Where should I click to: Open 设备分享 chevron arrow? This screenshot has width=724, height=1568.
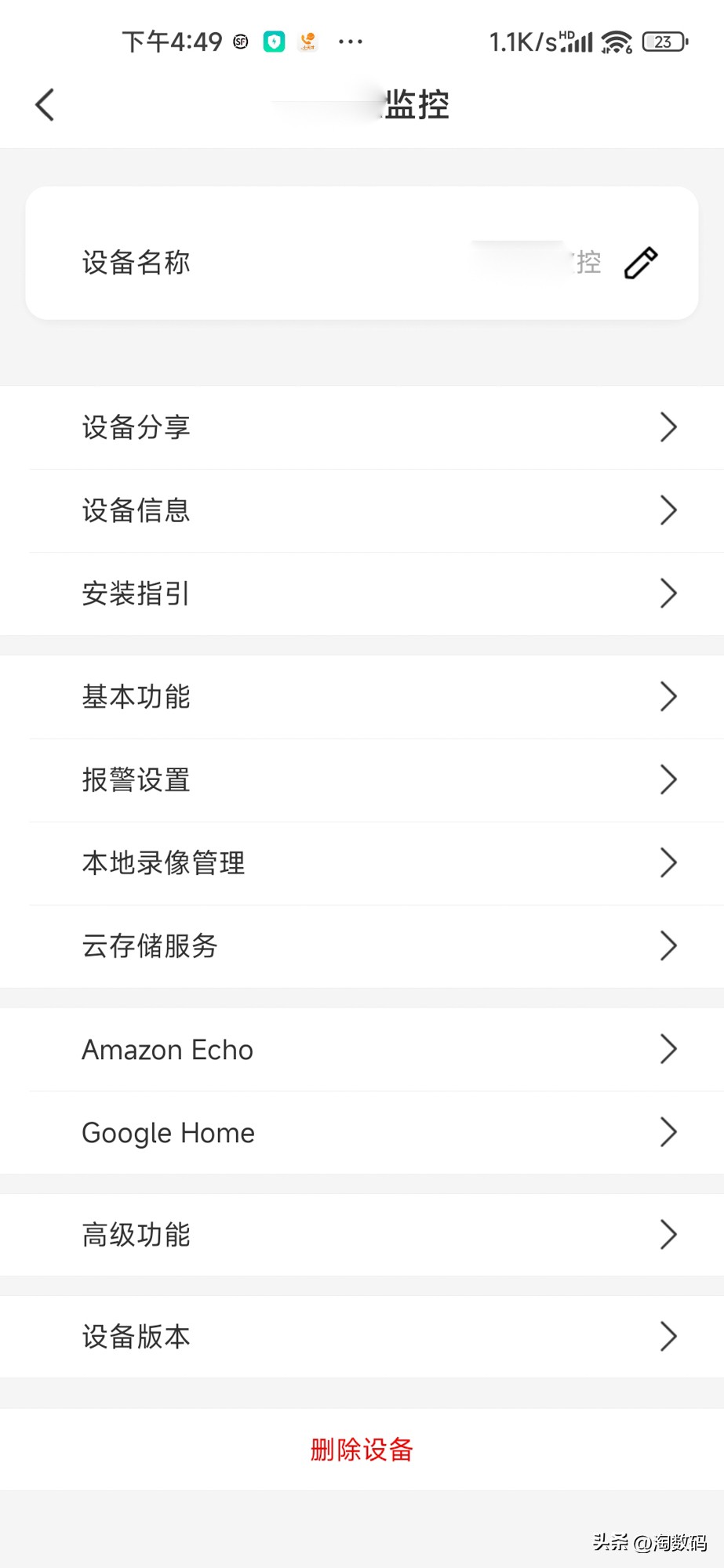coord(668,427)
